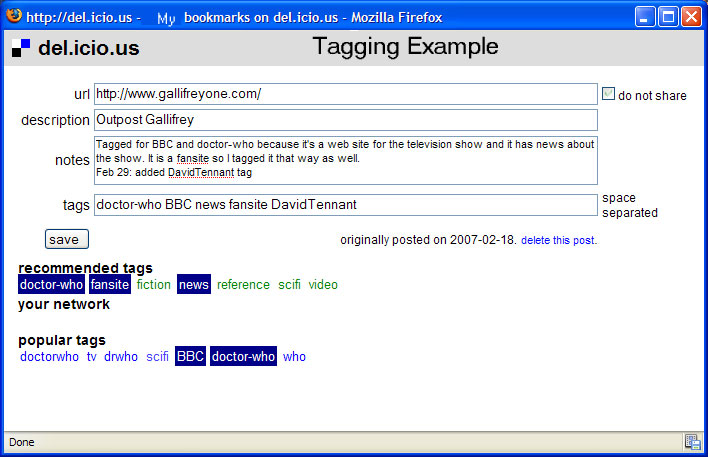Click the Tagging Example heading
Viewport: 708px width, 457px height.
pos(405,47)
